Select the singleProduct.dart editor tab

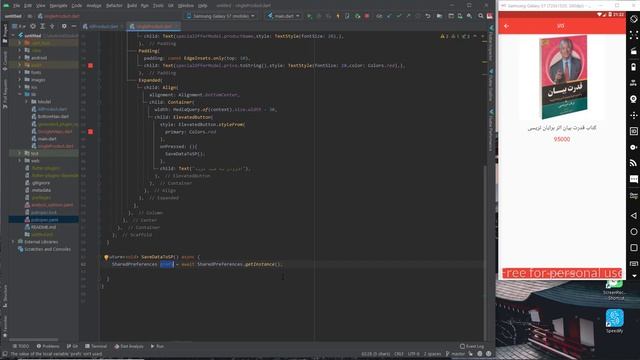tap(153, 26)
